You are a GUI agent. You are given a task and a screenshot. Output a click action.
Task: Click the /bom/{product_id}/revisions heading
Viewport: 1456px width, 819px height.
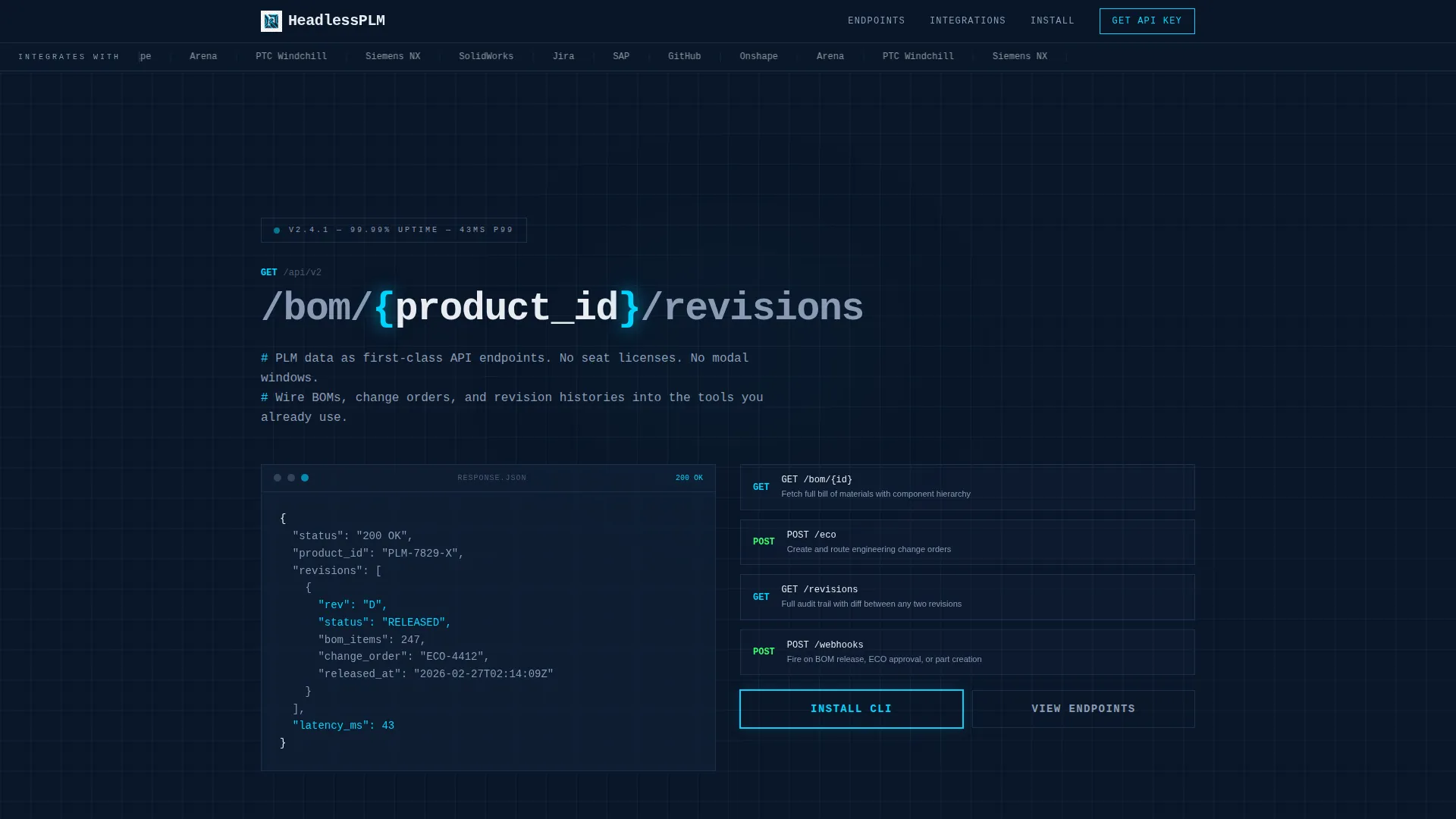pyautogui.click(x=562, y=308)
